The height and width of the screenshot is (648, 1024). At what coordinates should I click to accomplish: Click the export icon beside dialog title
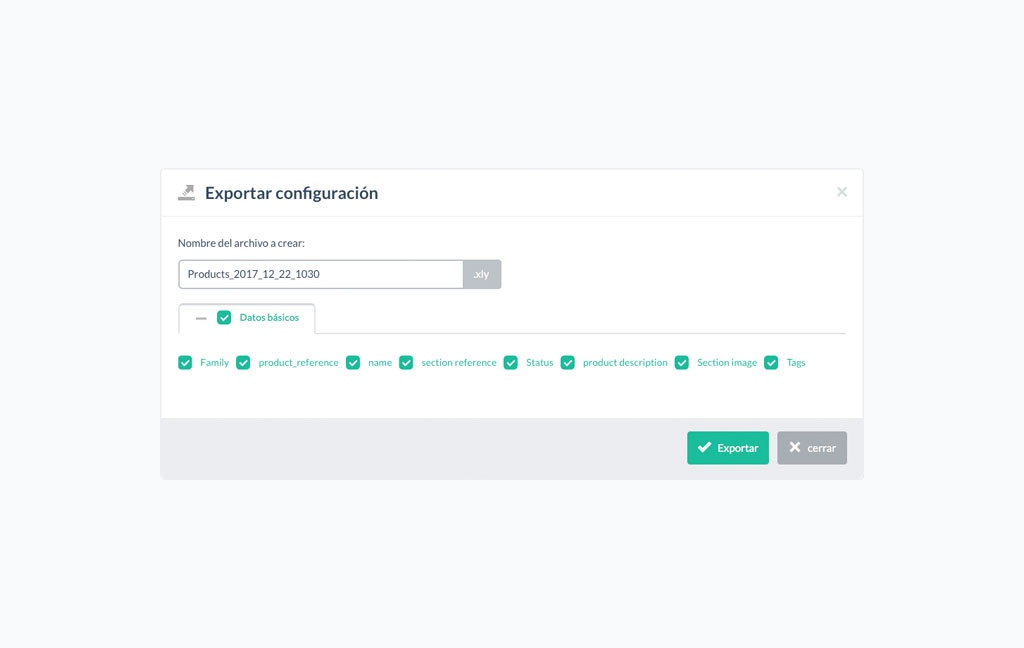click(x=186, y=193)
